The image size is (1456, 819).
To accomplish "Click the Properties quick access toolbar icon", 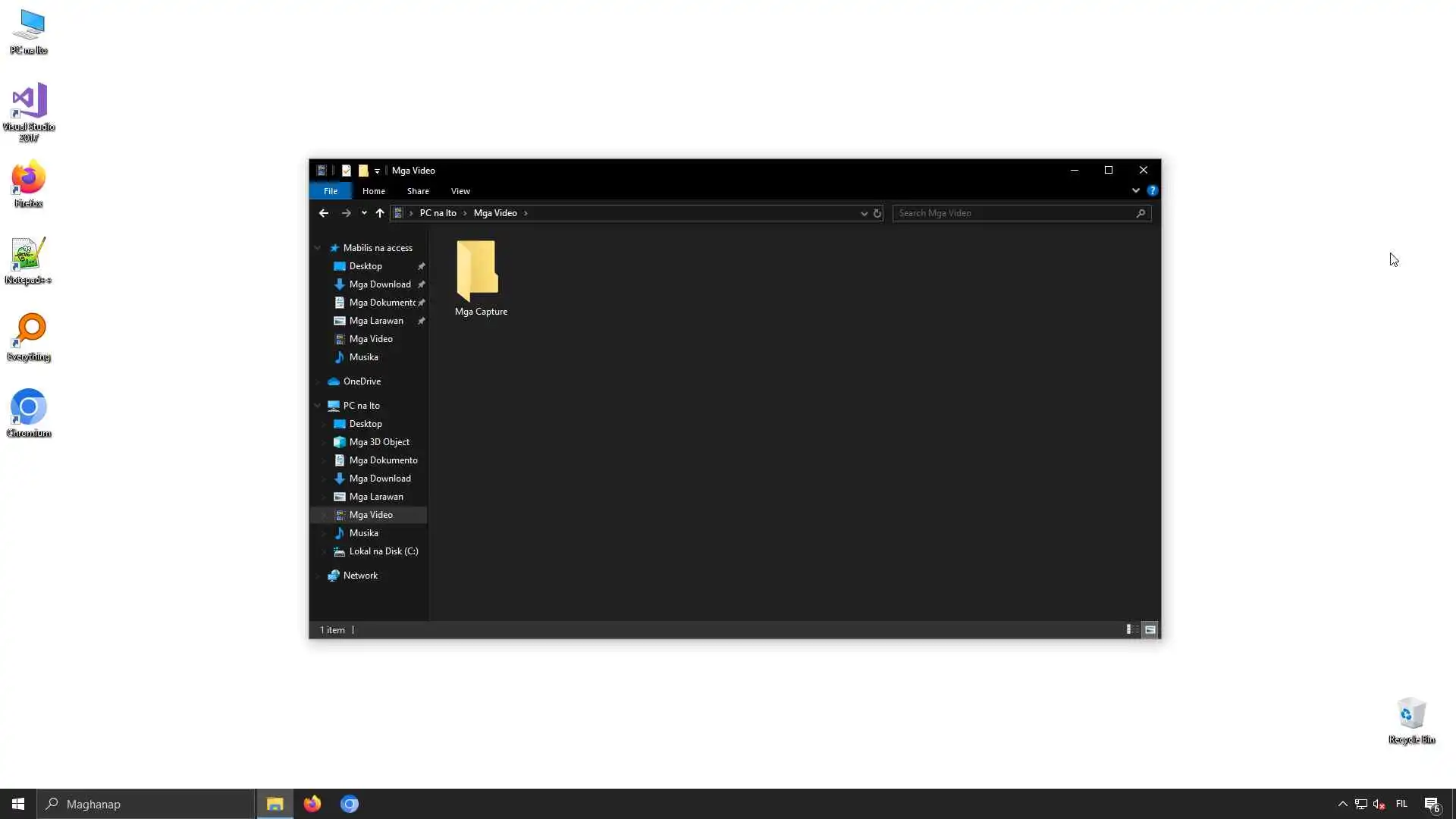I will tap(347, 171).
